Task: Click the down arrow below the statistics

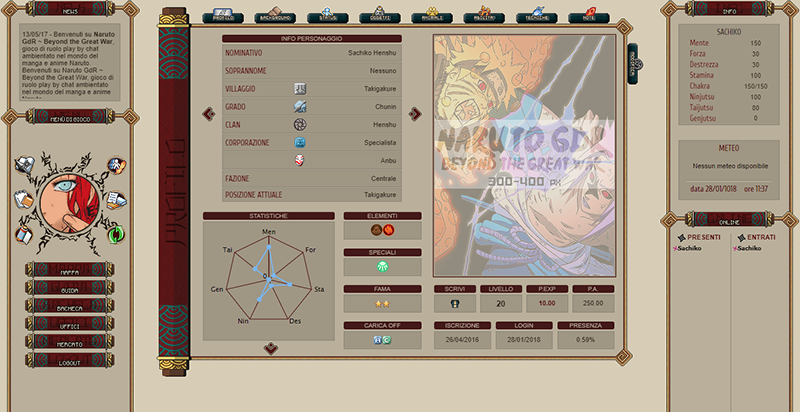Action: point(270,348)
